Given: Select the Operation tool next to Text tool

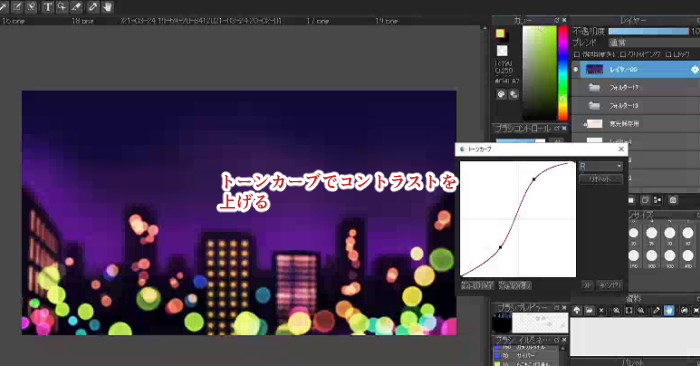Looking at the screenshot, I should tap(62, 7).
